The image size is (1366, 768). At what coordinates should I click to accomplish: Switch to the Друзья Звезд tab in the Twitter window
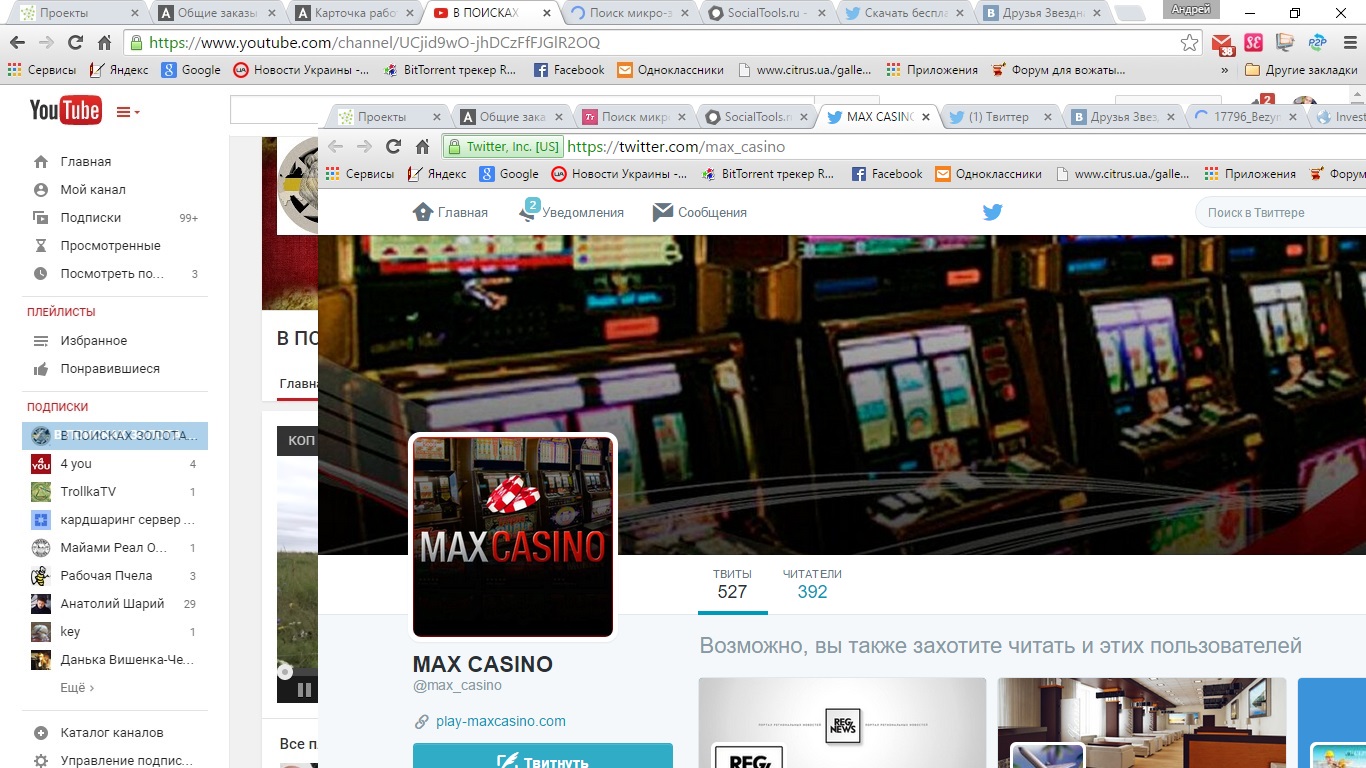1122,116
